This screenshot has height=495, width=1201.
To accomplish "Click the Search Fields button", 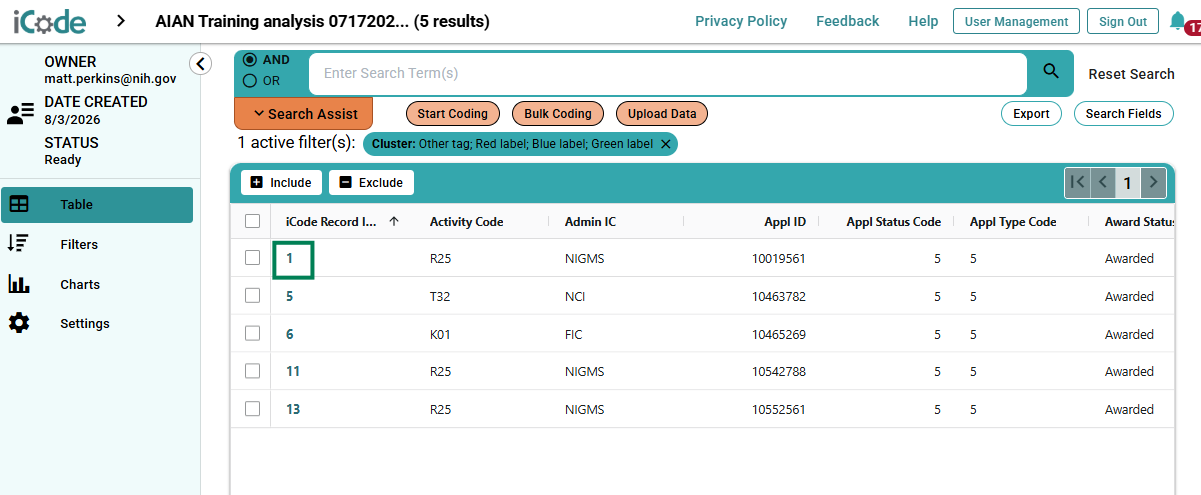I will tap(1124, 114).
